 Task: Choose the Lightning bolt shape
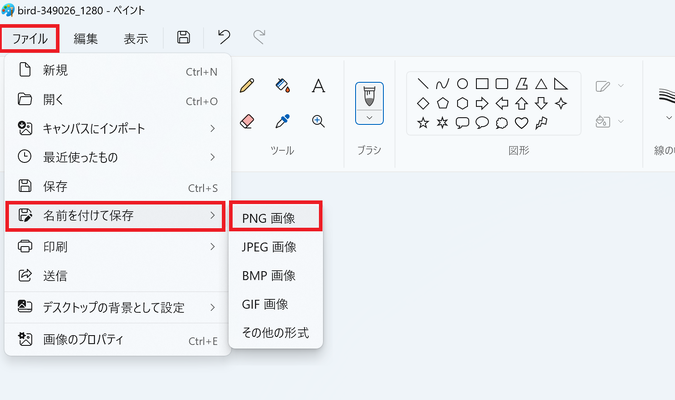tap(541, 123)
